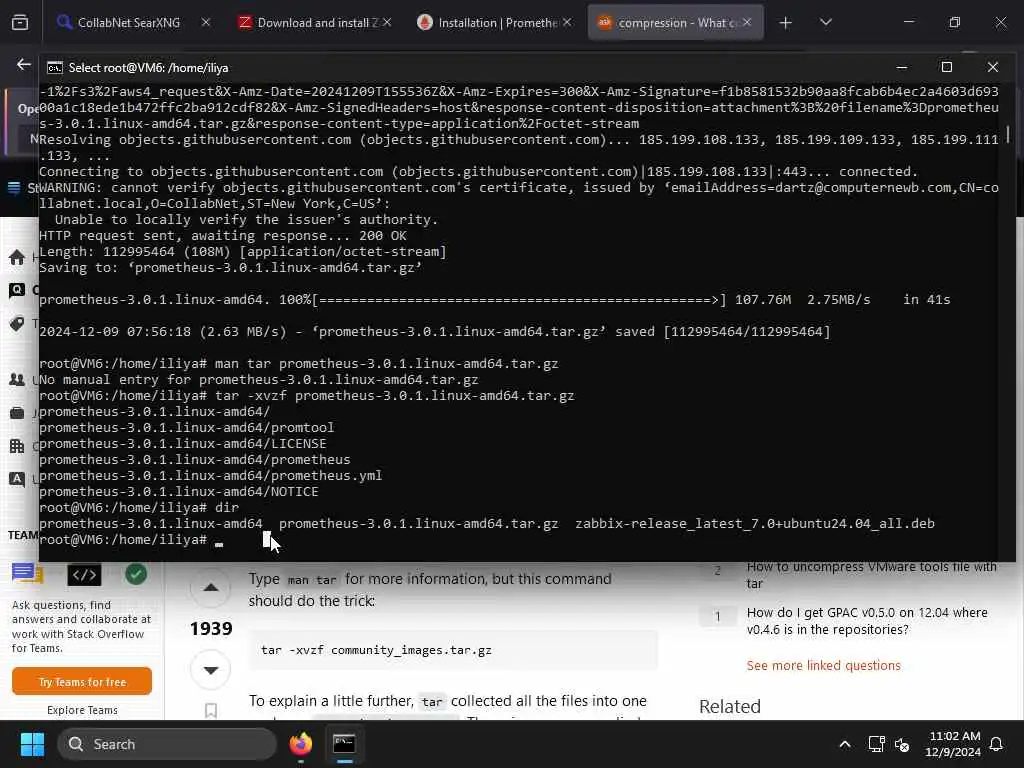Click the Jobs briefcase icon in the sidebar
The width and height of the screenshot is (1024, 768).
point(17,413)
